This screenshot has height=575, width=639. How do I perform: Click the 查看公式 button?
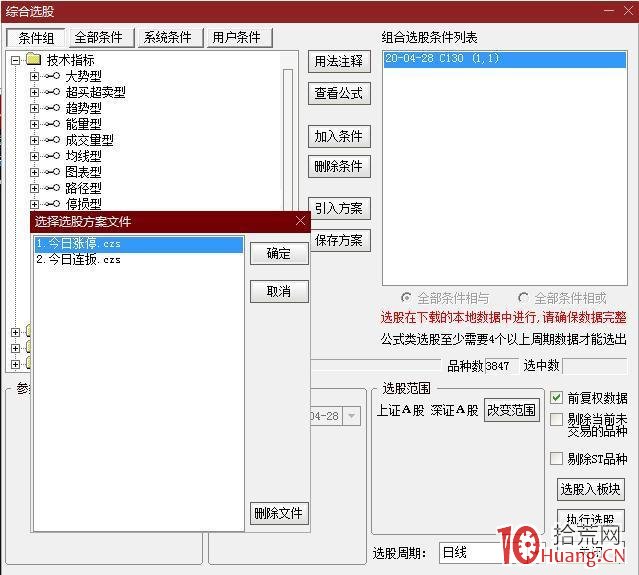[339, 93]
